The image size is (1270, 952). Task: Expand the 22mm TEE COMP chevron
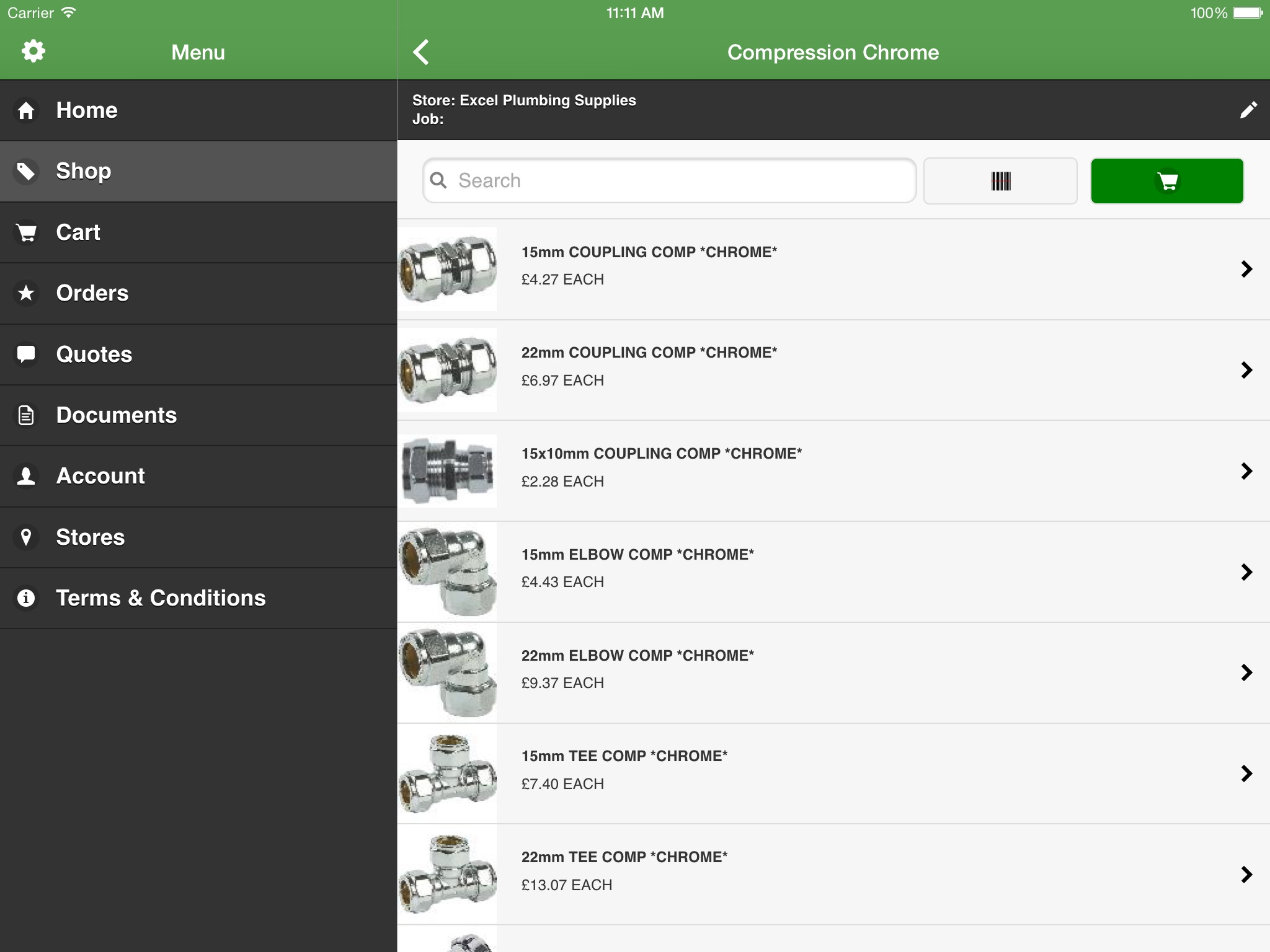[1246, 875]
